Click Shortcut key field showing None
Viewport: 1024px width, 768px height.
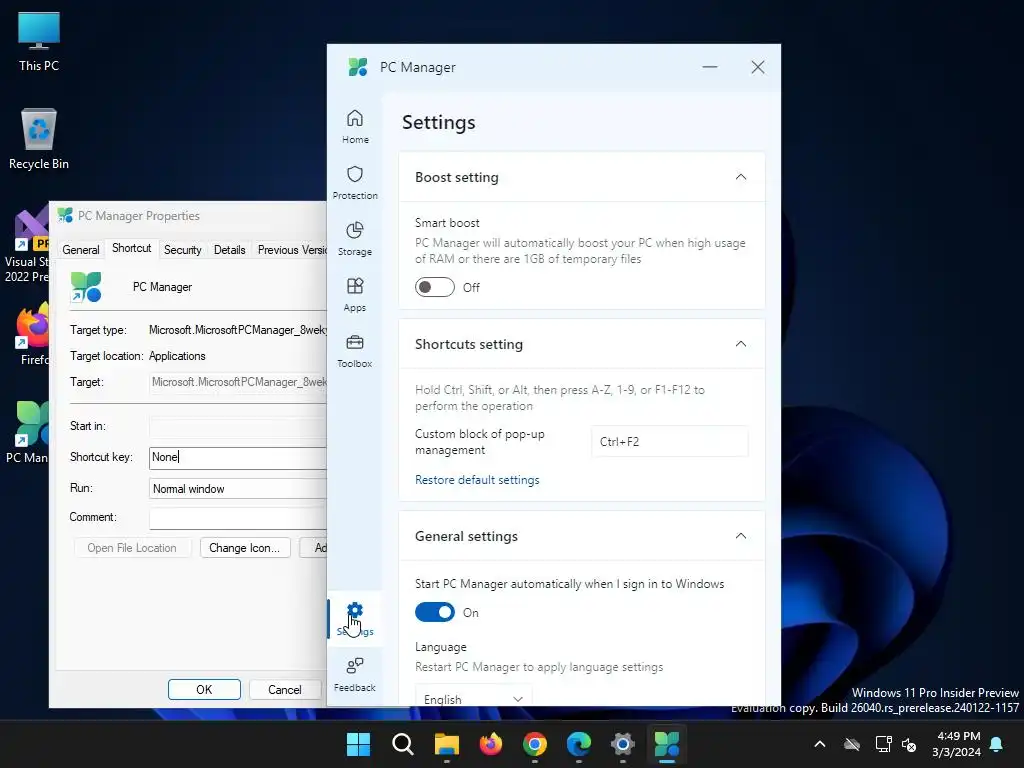coord(238,458)
